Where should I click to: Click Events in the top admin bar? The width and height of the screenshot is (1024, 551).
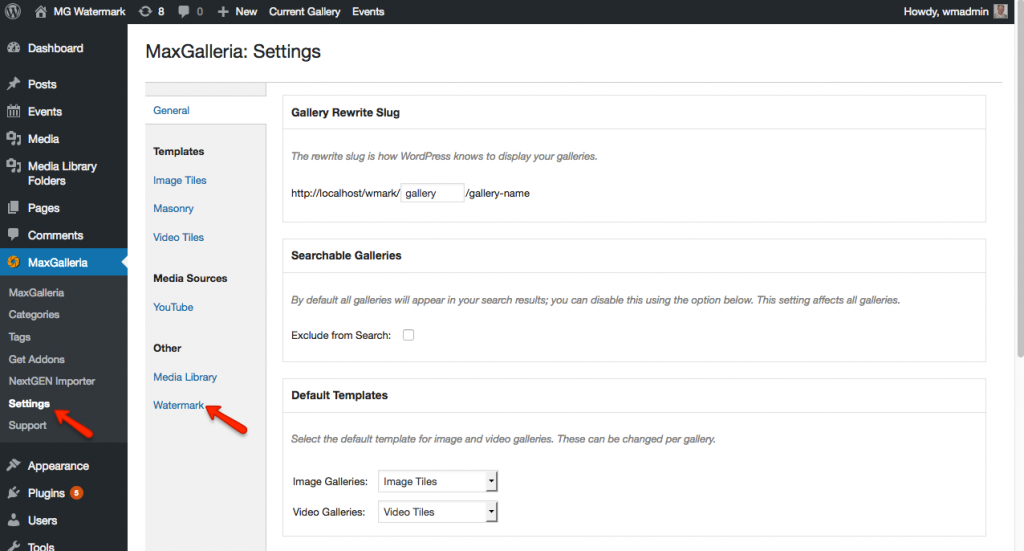[x=368, y=12]
